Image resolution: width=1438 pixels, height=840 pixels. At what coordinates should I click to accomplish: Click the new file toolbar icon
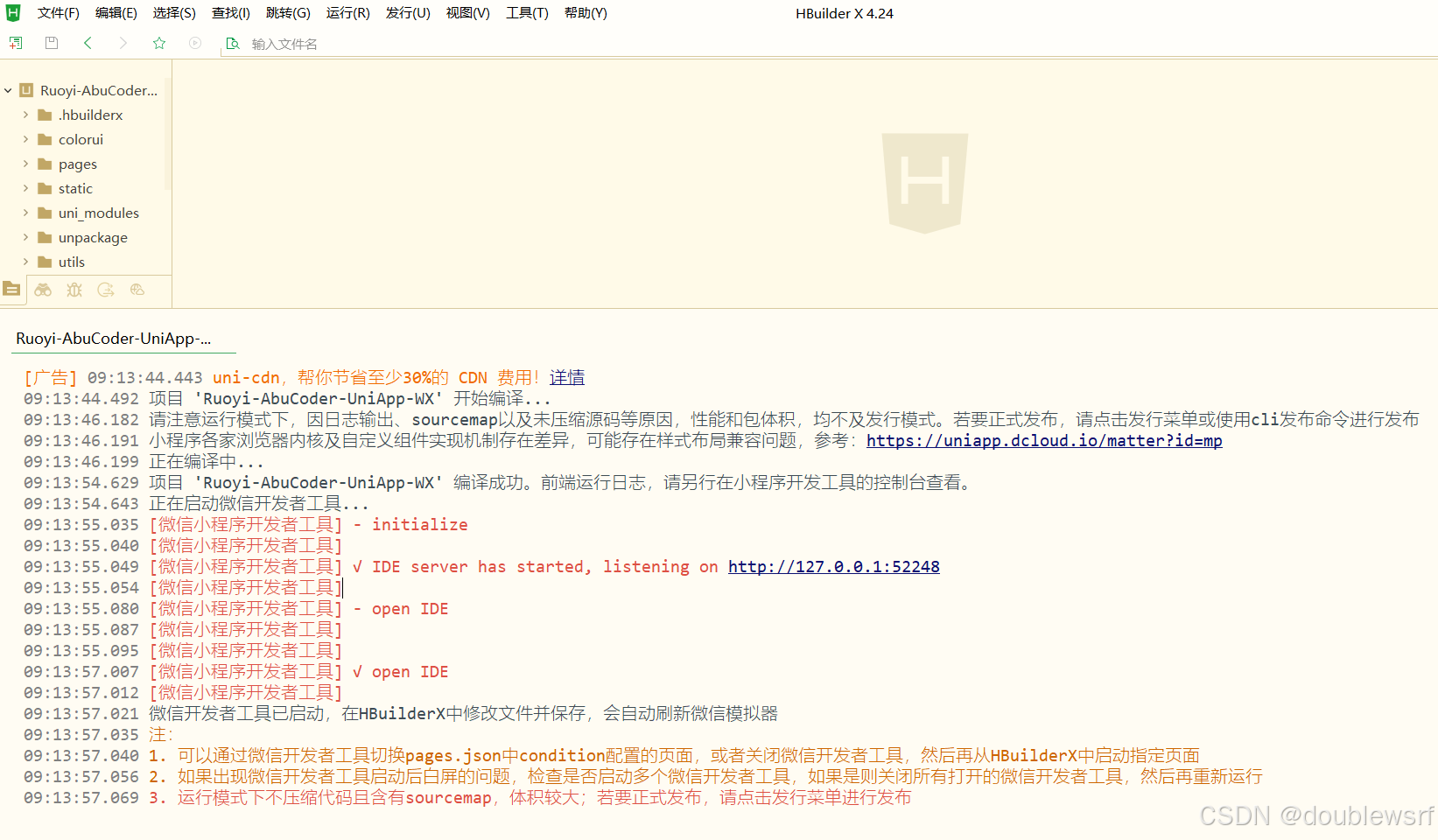pyautogui.click(x=16, y=43)
